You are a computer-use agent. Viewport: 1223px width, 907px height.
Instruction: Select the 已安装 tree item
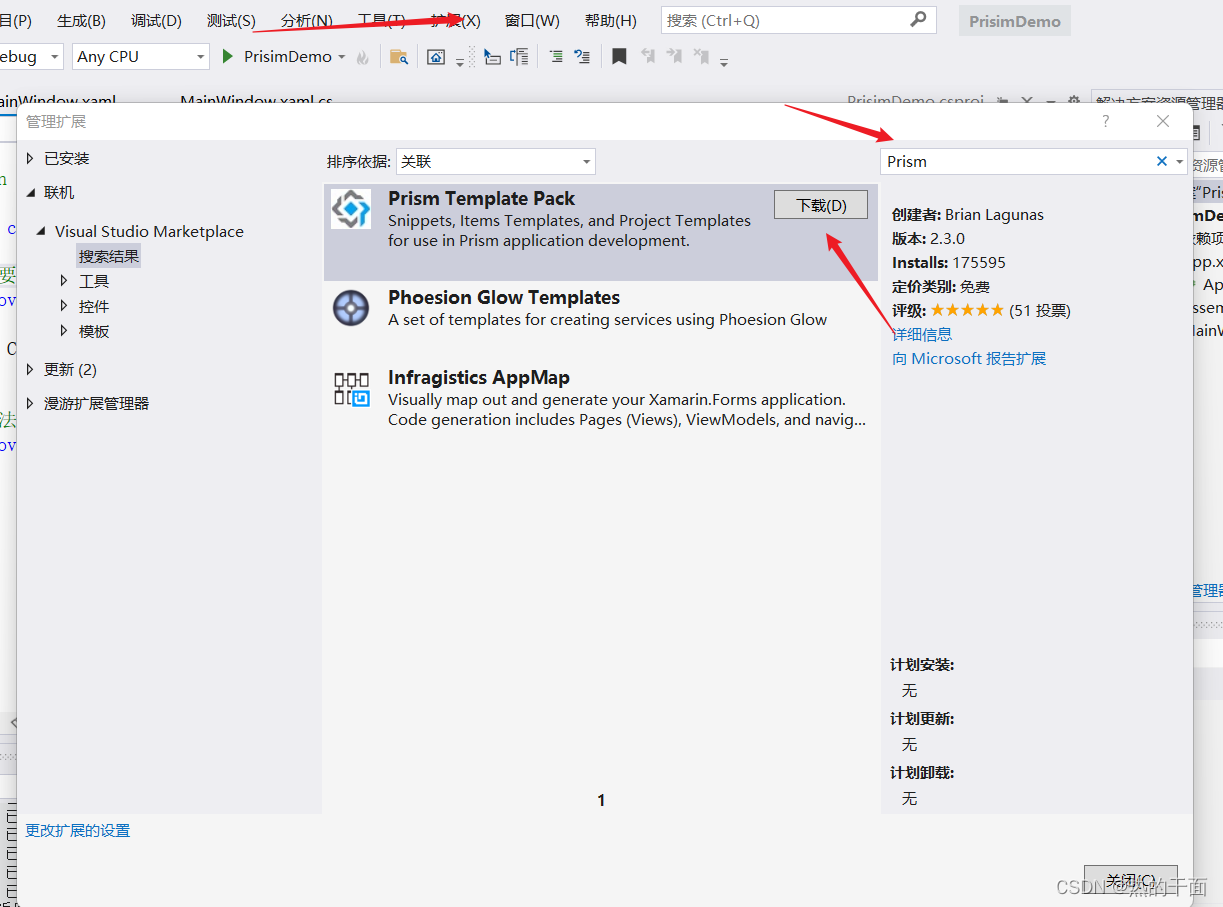coord(67,158)
